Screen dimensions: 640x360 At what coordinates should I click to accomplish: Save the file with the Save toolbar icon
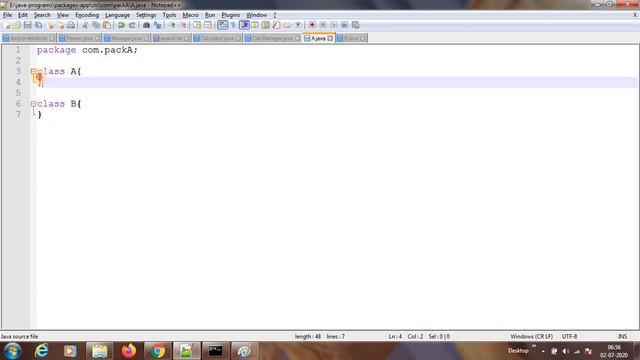click(27, 25)
